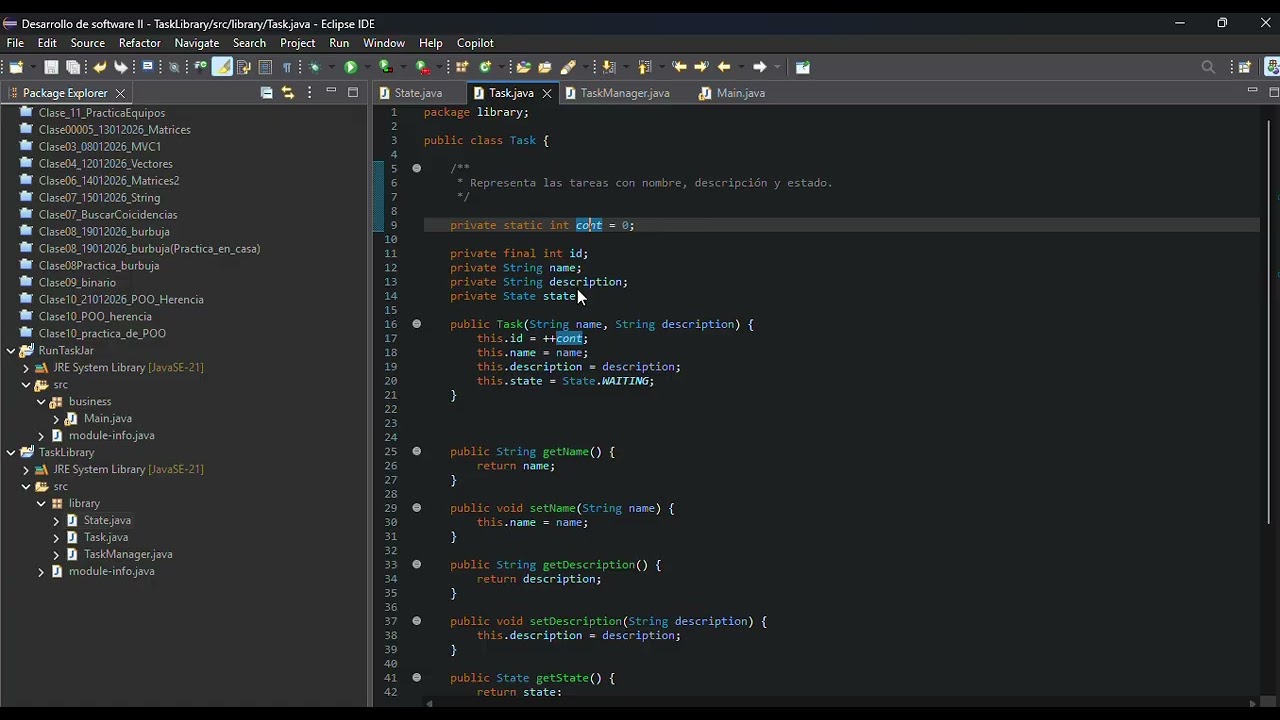Click the External Tools run icon
The image size is (1280, 720).
423,67
